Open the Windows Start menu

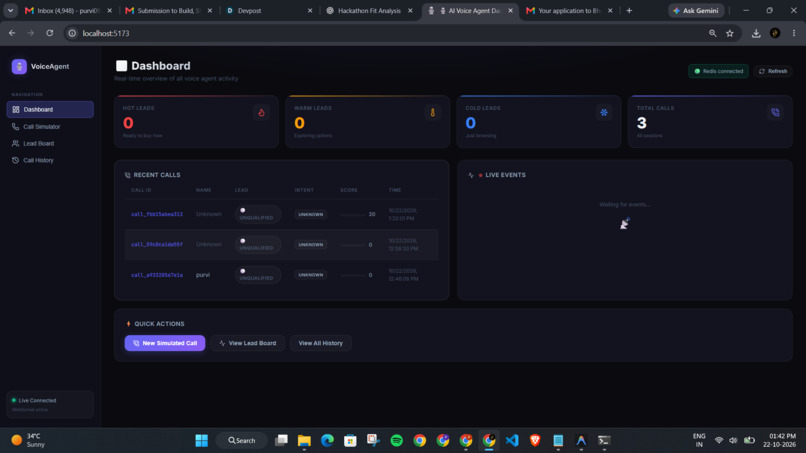[202, 440]
